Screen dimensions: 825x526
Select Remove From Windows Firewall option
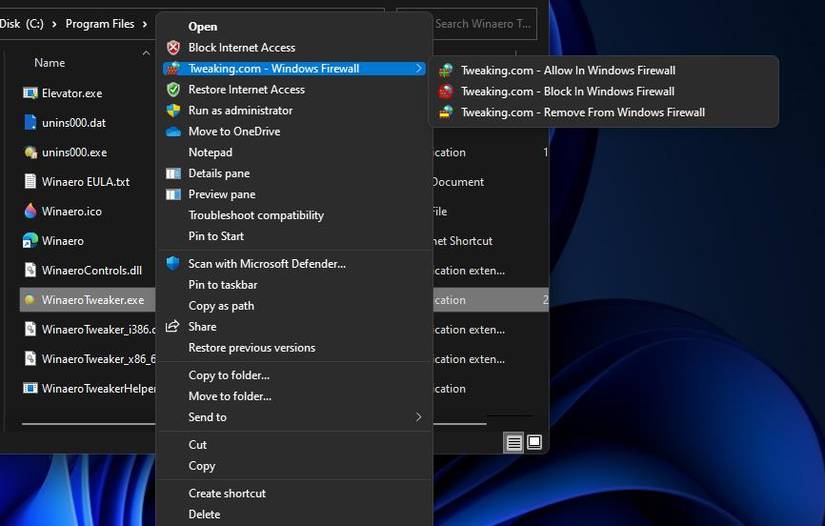[582, 113]
